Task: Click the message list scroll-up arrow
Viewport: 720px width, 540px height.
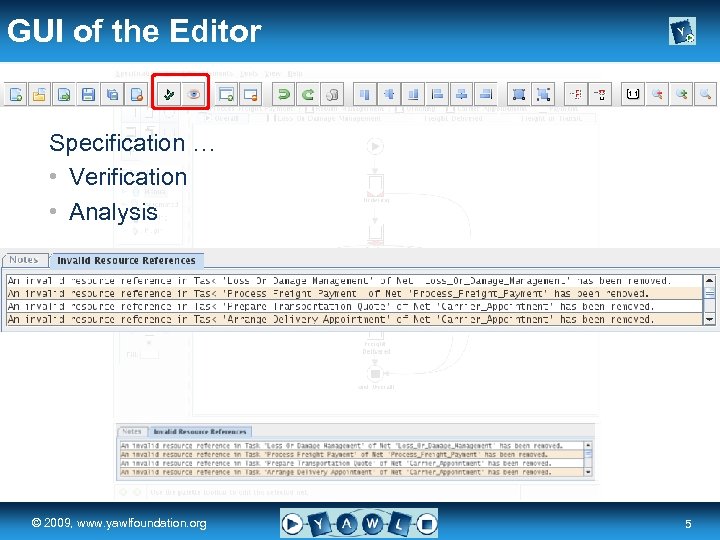Action: 709,280
